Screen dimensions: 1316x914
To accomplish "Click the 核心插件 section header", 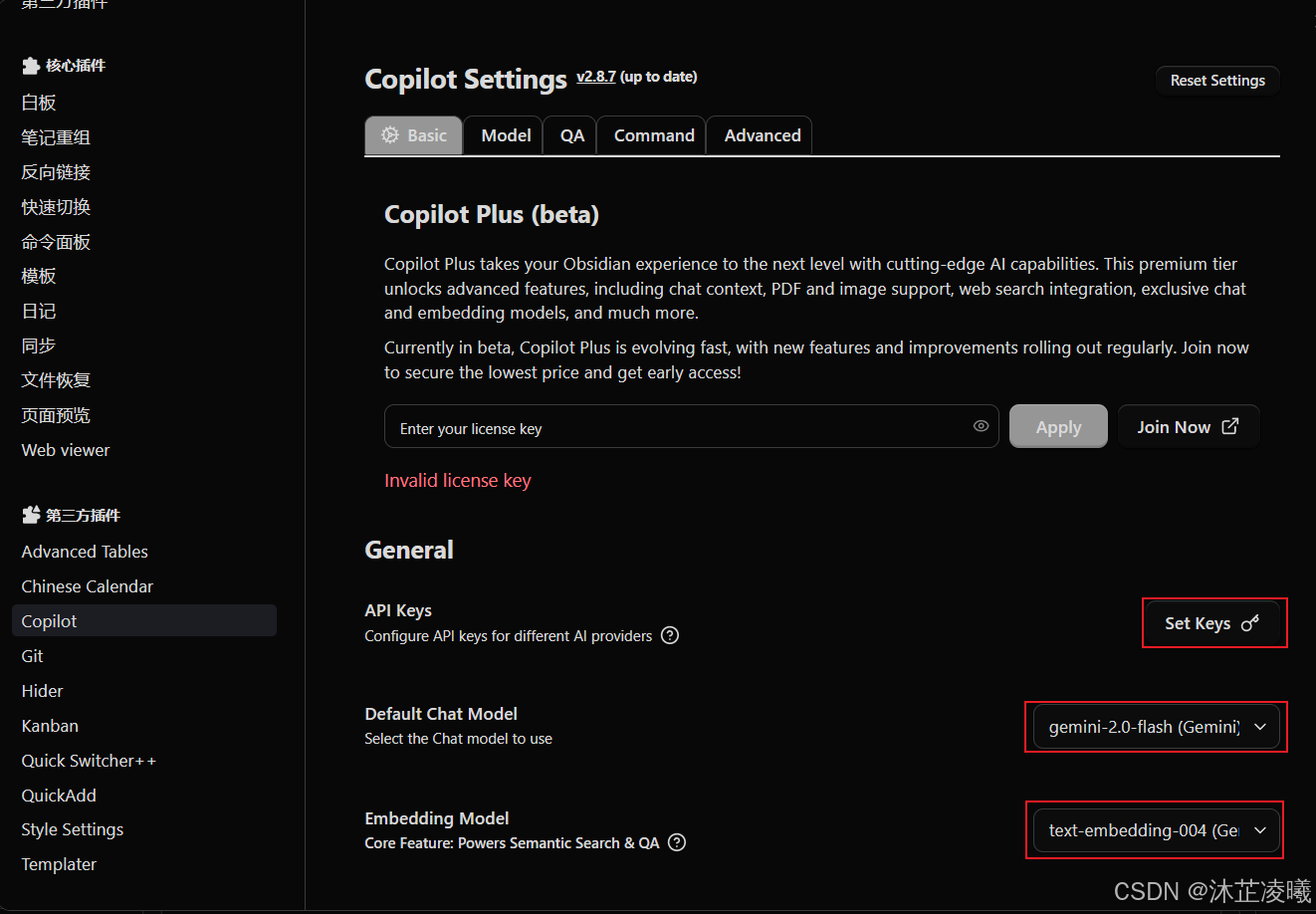I will pyautogui.click(x=64, y=66).
